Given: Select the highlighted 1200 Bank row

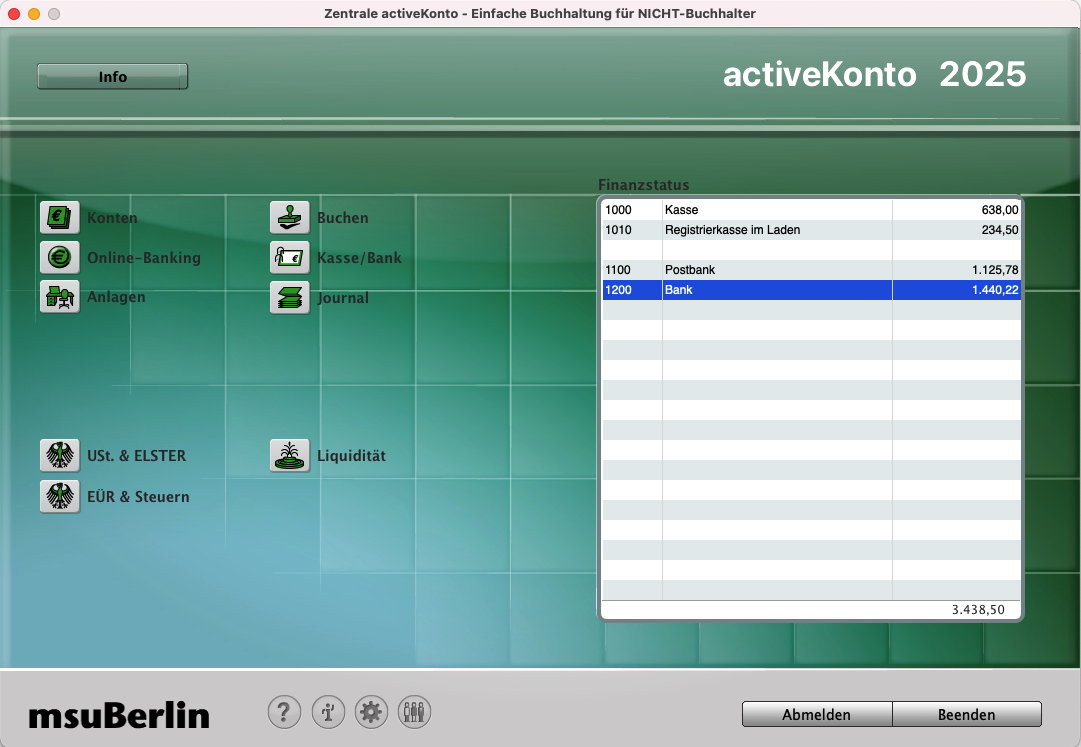Looking at the screenshot, I should tap(810, 290).
